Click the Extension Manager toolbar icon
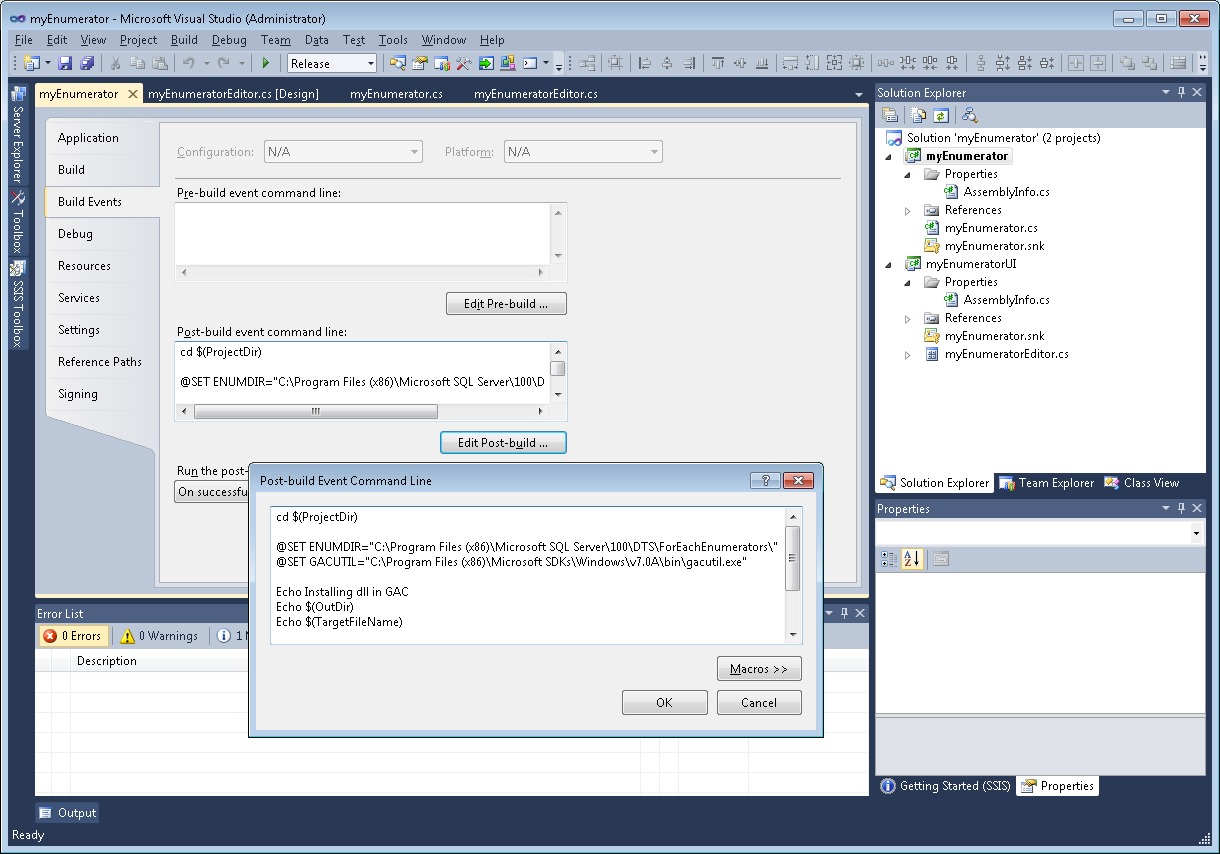This screenshot has width=1220, height=854. 508,63
